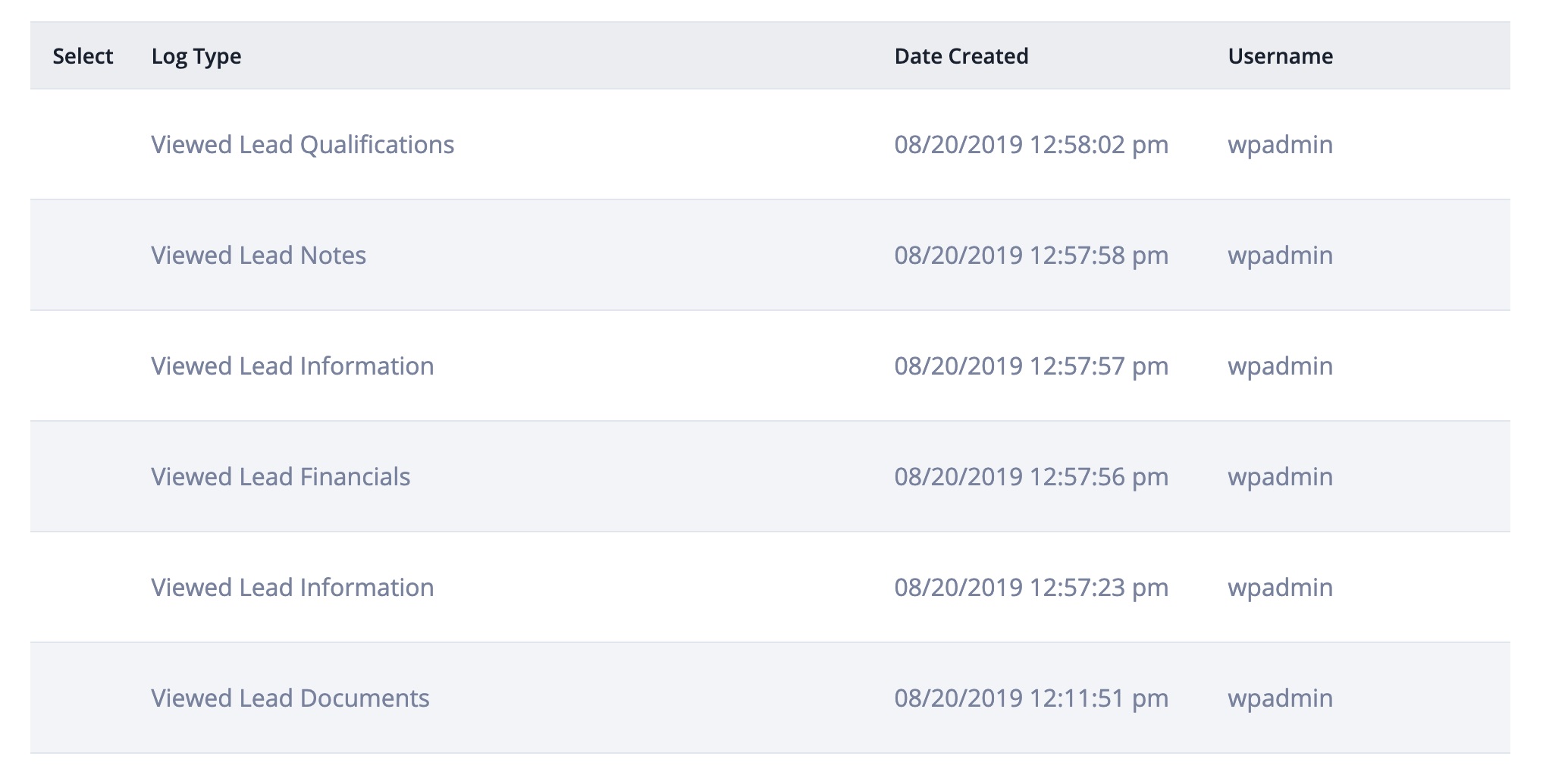Click the Username column header
Screen dimensions: 1568x775
1281,56
